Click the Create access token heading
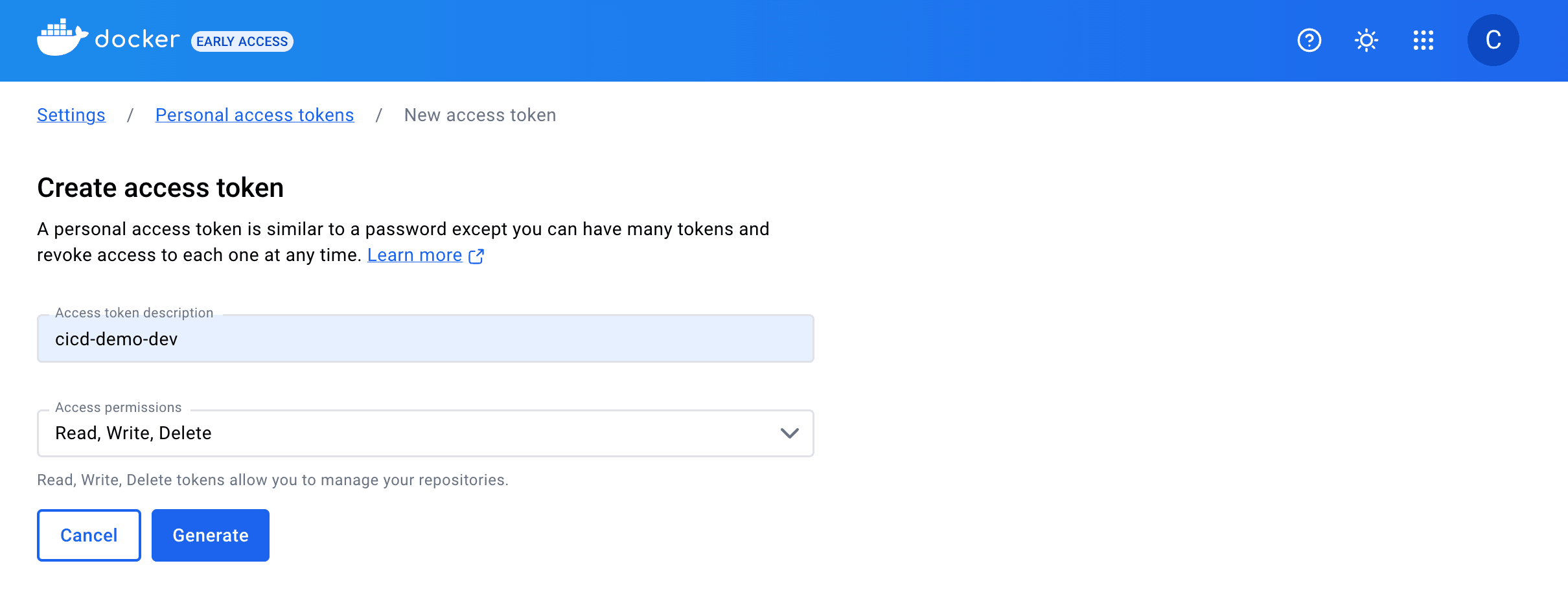 pyautogui.click(x=161, y=188)
